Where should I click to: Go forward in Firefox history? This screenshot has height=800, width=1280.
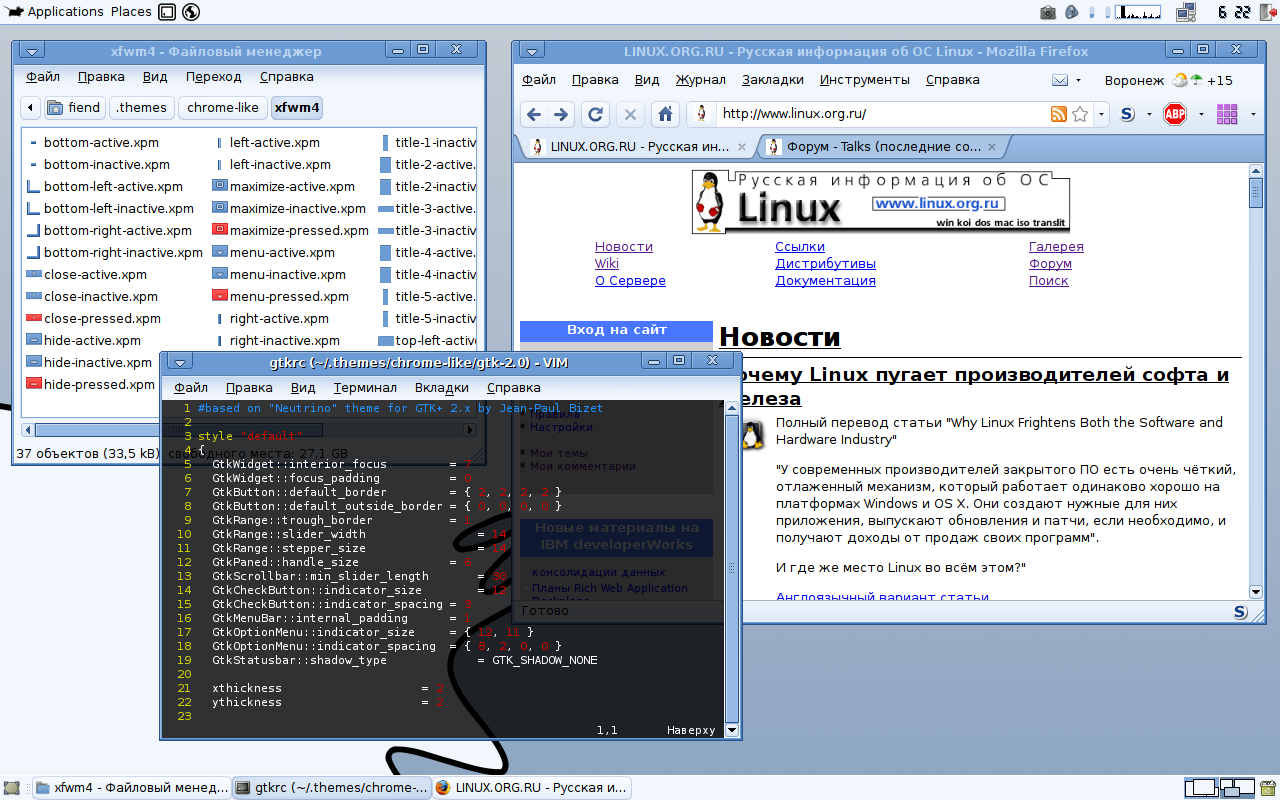click(x=561, y=114)
